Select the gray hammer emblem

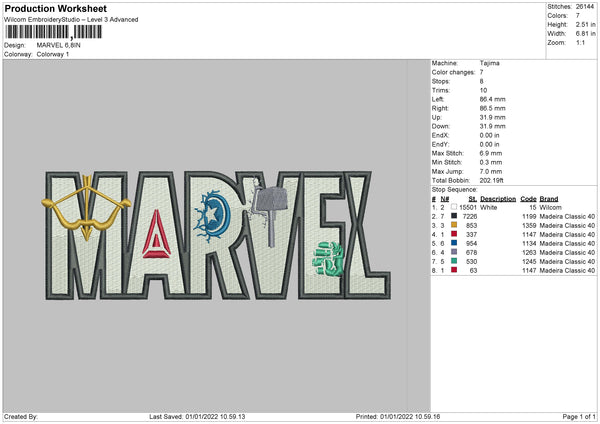point(271,214)
